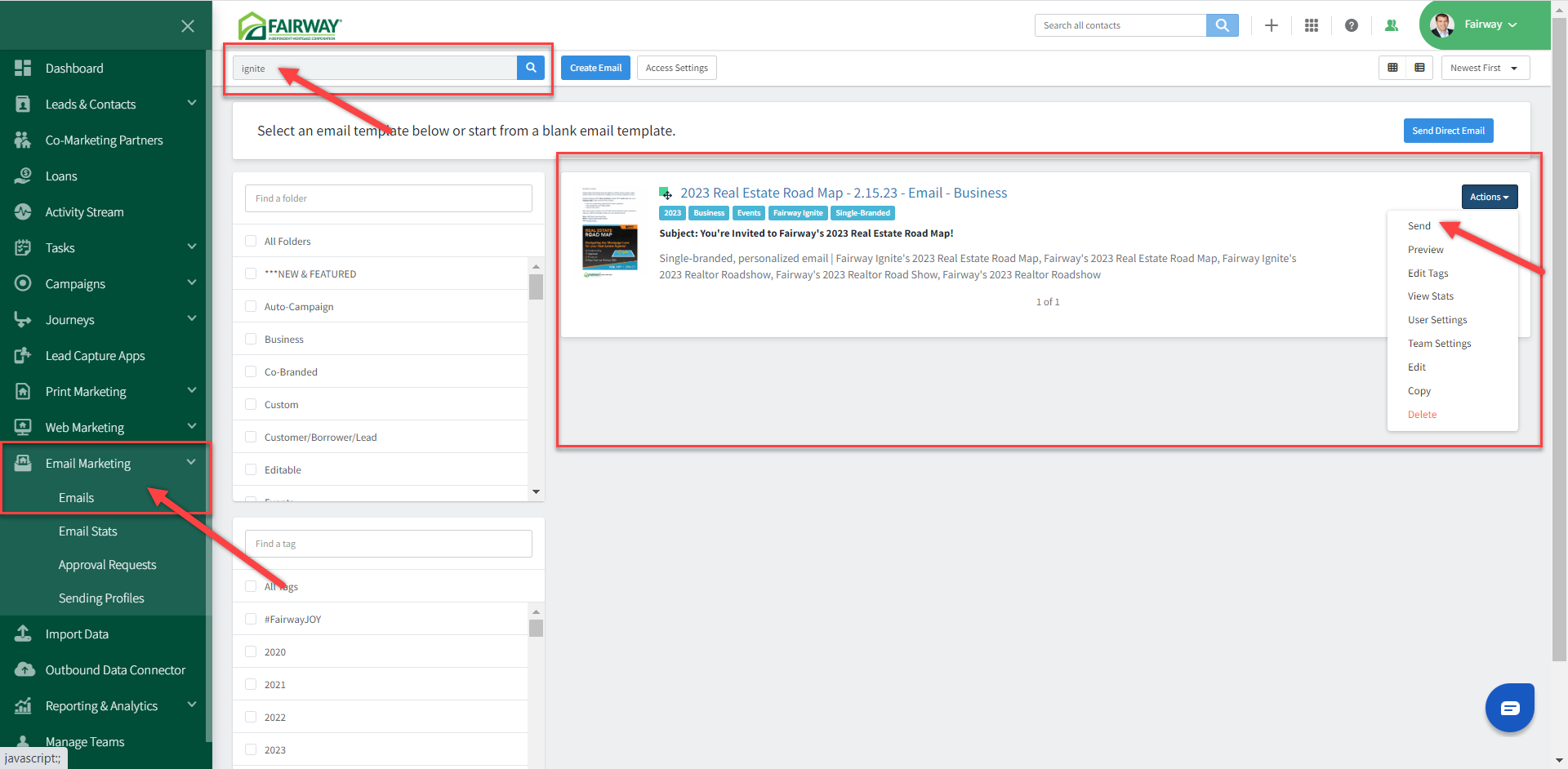Viewport: 1568px width, 769px height.
Task: Click the magnifier button for template search
Action: [531, 68]
